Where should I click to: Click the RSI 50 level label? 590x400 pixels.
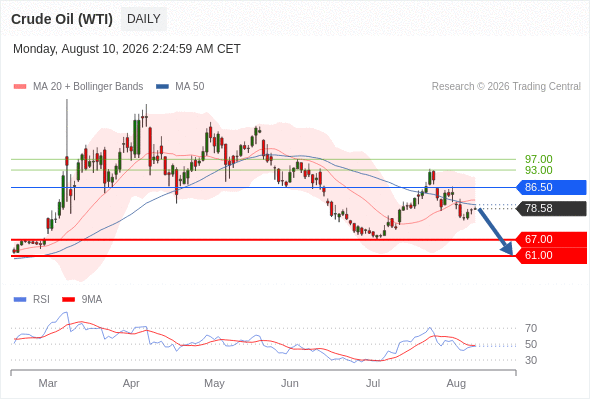(531, 344)
